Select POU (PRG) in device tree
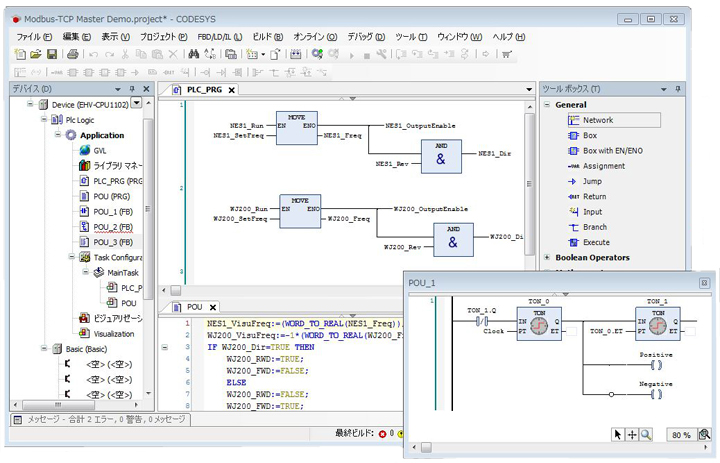The height and width of the screenshot is (463, 720). (105, 196)
